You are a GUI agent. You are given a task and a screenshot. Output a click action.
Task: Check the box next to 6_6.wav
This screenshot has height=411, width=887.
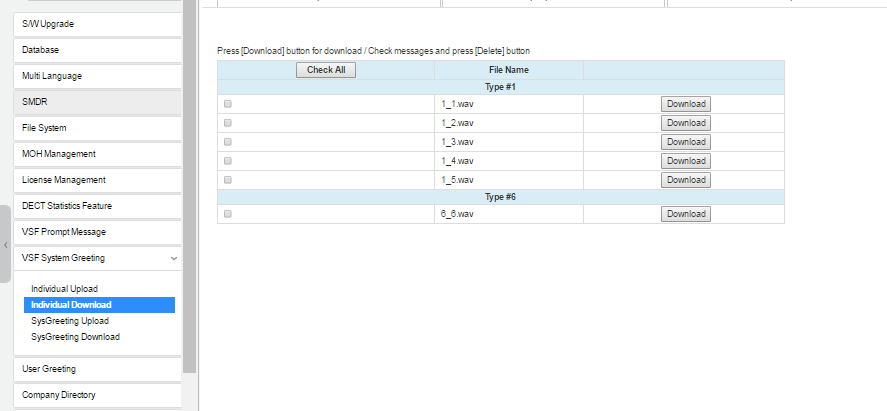(228, 214)
